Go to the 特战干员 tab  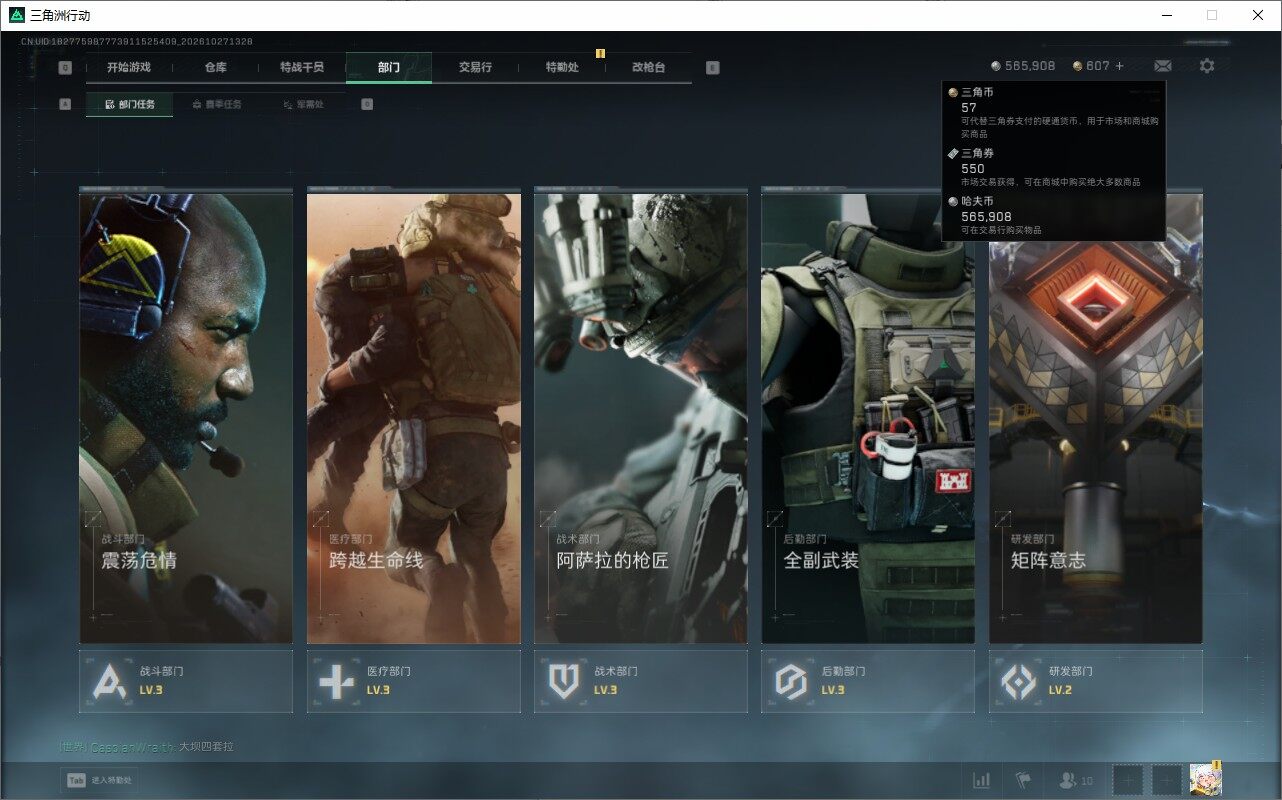[x=302, y=67]
